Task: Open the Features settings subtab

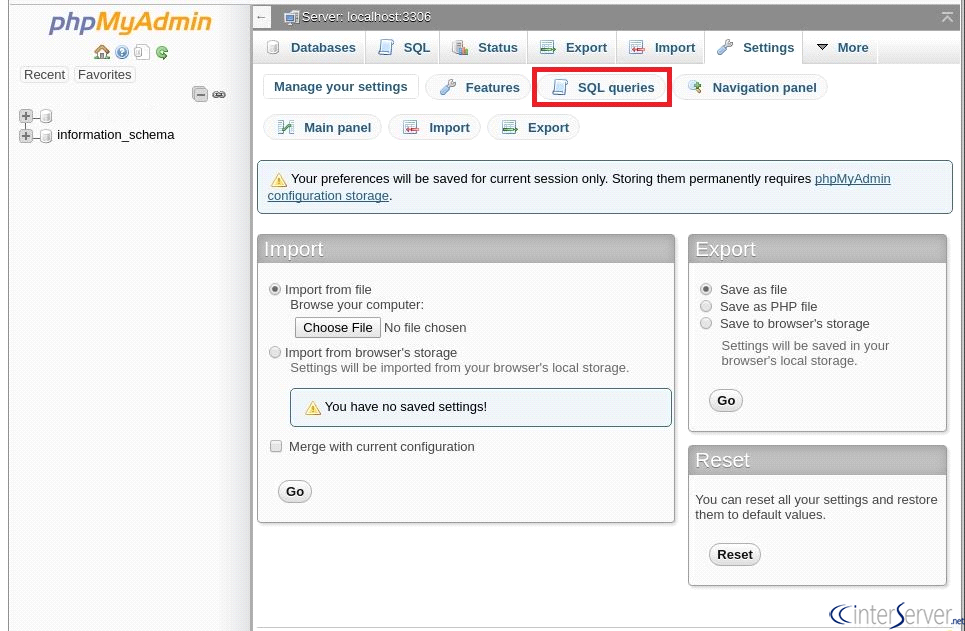Action: coord(479,87)
